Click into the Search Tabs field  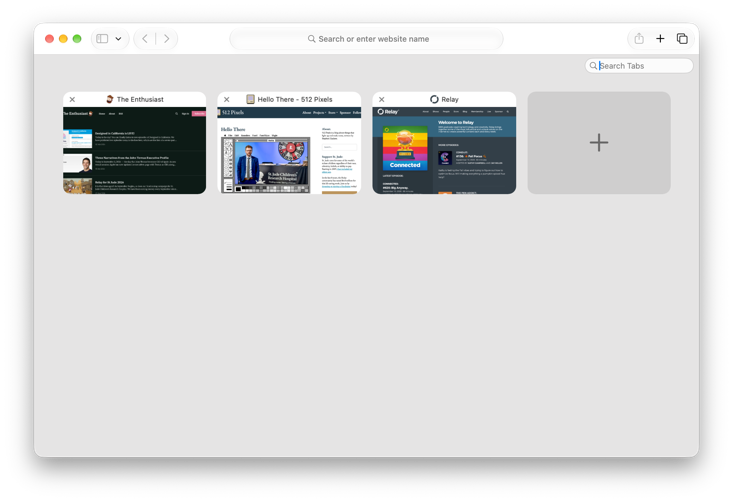click(x=639, y=66)
